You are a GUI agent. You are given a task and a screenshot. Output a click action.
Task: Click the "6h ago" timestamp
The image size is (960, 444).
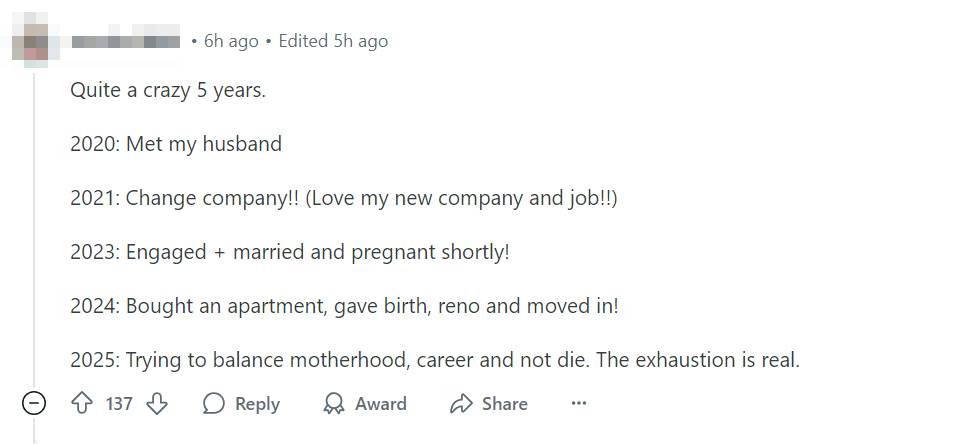click(x=231, y=41)
